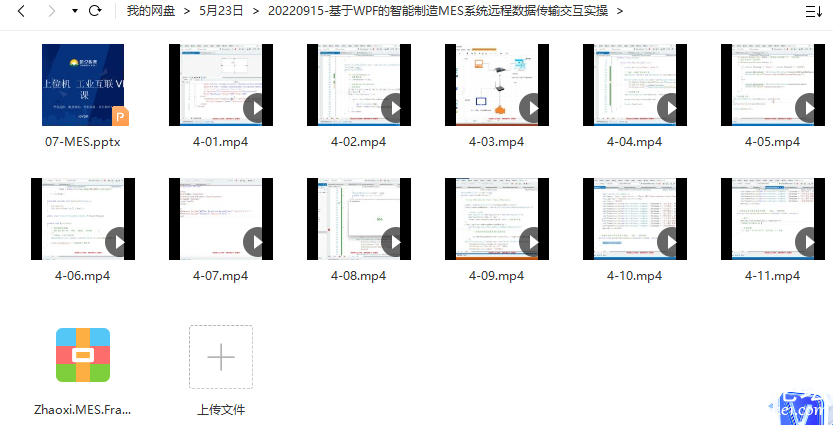Click the 4-11.mp4 file name label
Image resolution: width=833 pixels, height=425 pixels.
pyautogui.click(x=773, y=276)
